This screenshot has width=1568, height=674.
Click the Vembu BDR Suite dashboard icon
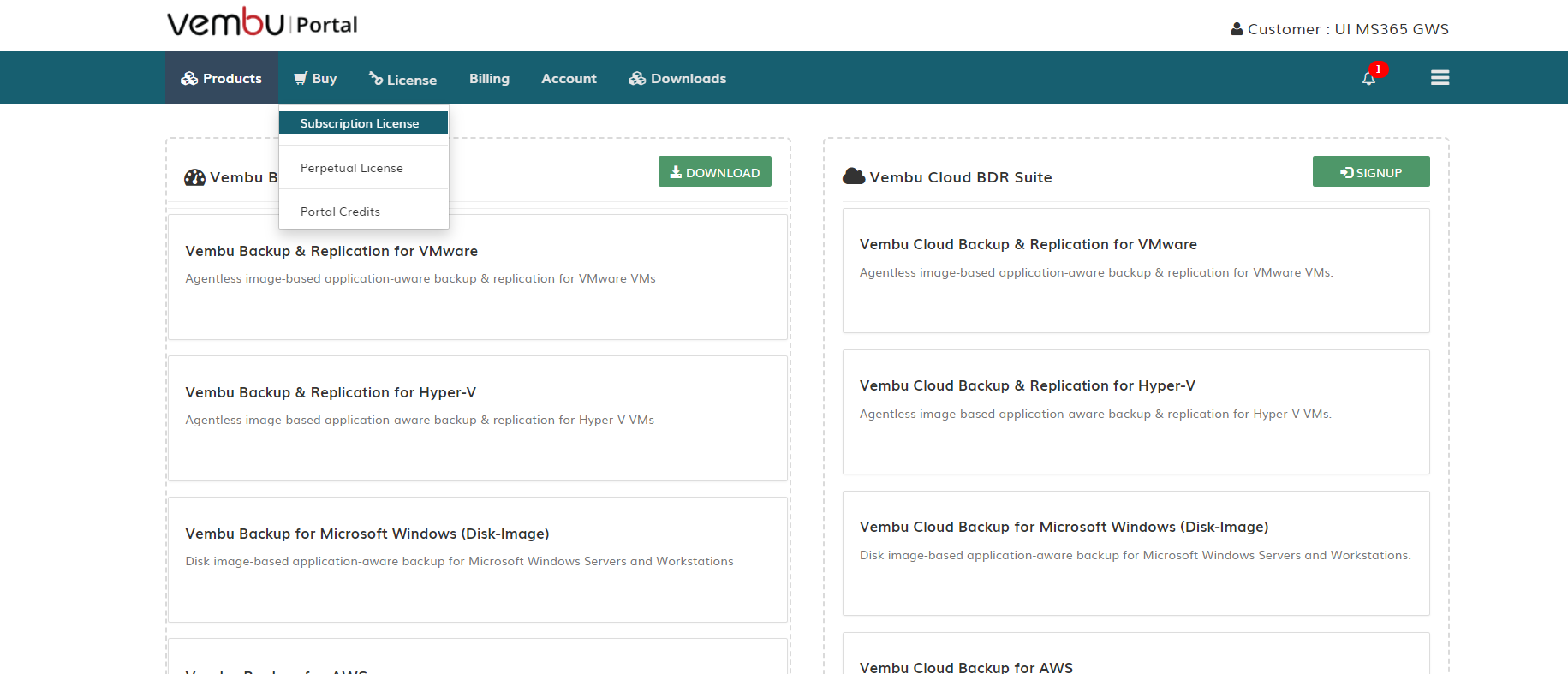pyautogui.click(x=194, y=177)
